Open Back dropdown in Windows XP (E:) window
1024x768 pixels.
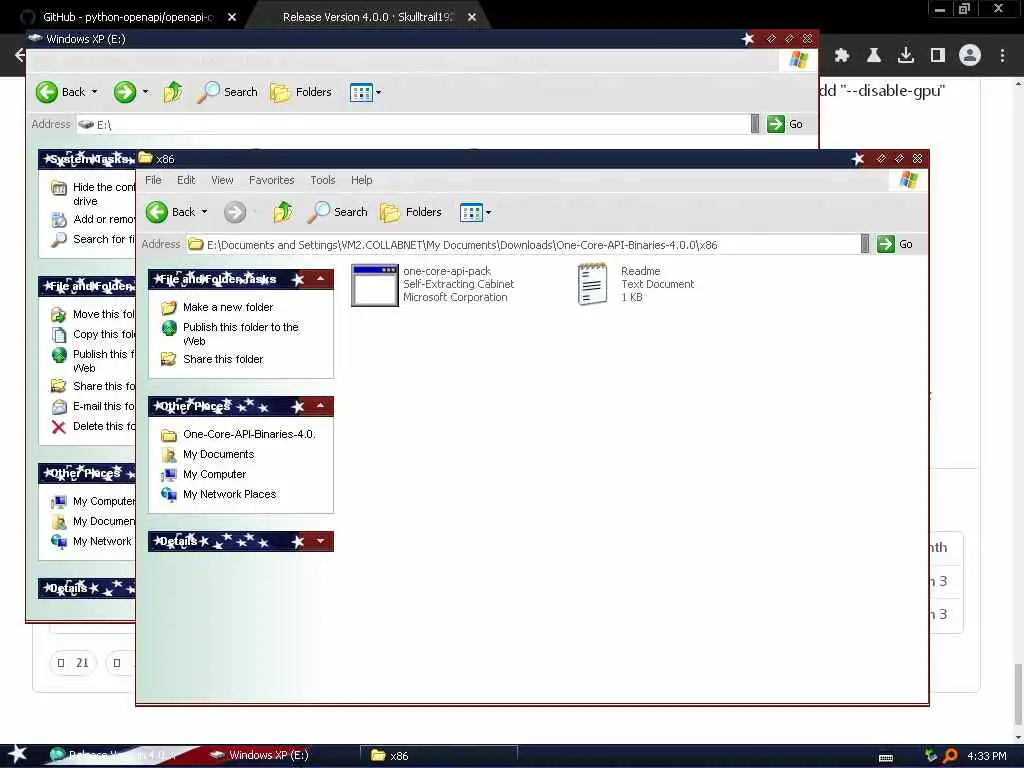pos(95,92)
